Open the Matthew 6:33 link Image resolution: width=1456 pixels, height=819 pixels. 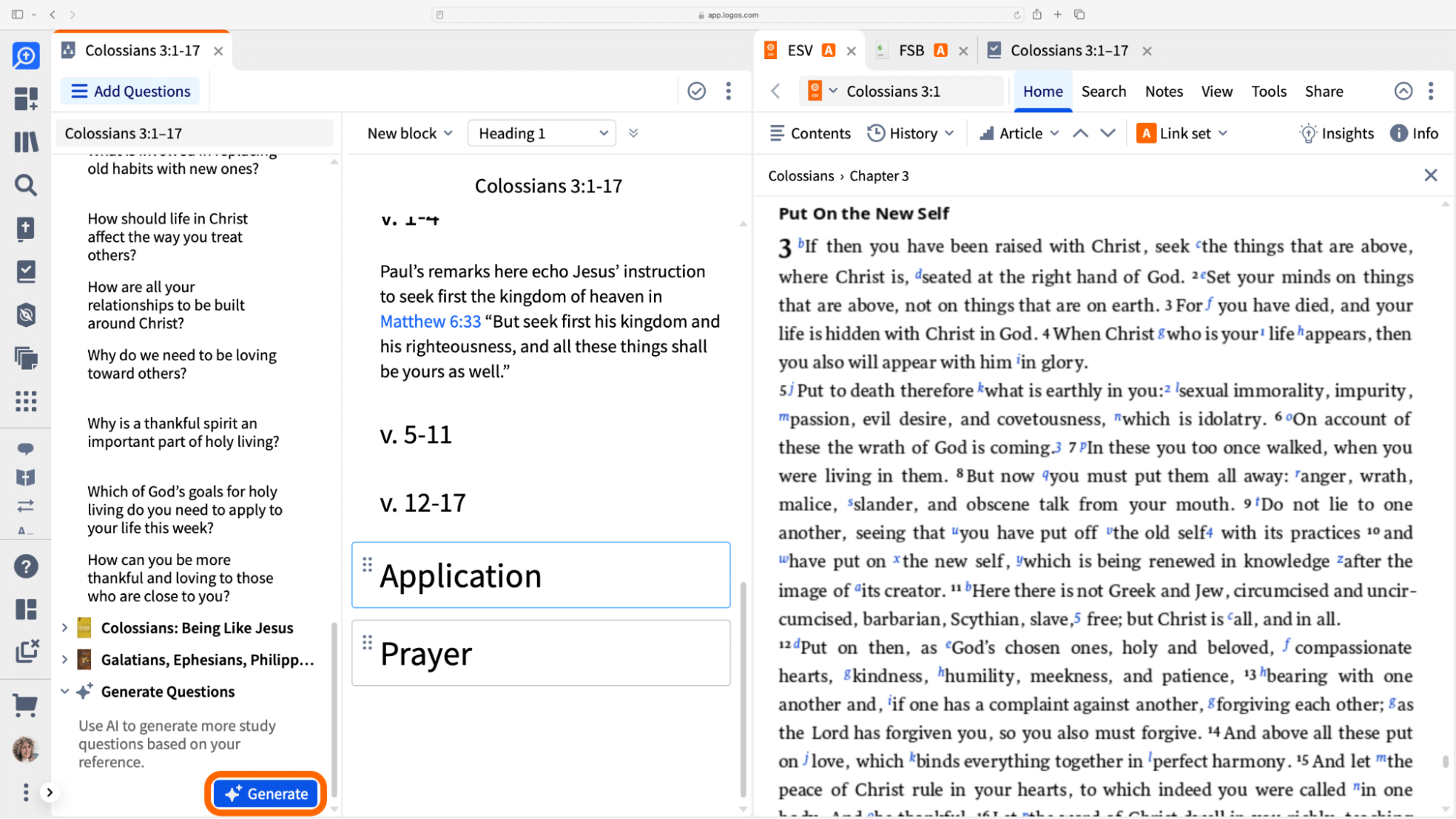(430, 321)
